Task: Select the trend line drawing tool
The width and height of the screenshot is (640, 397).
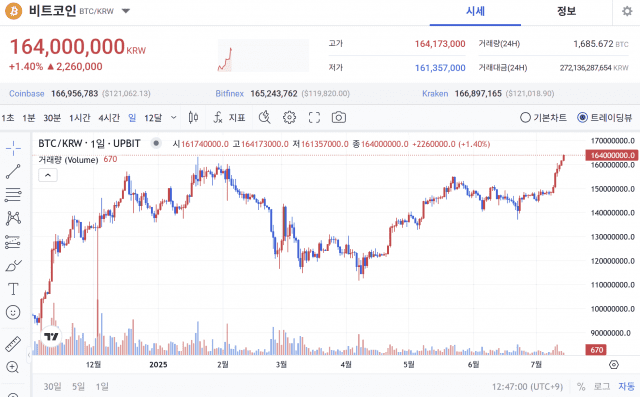Action: pos(13,171)
